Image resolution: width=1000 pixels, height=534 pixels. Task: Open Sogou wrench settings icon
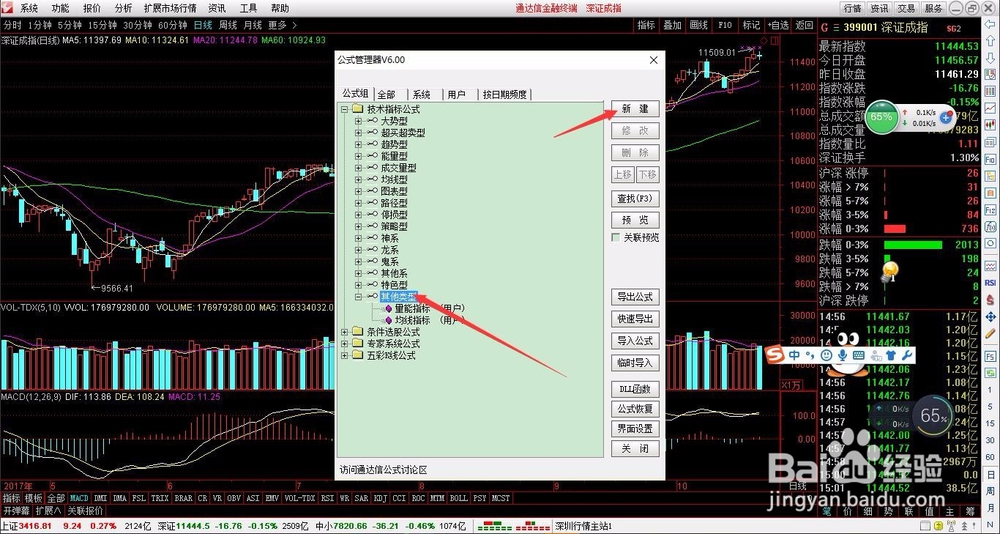tap(907, 355)
